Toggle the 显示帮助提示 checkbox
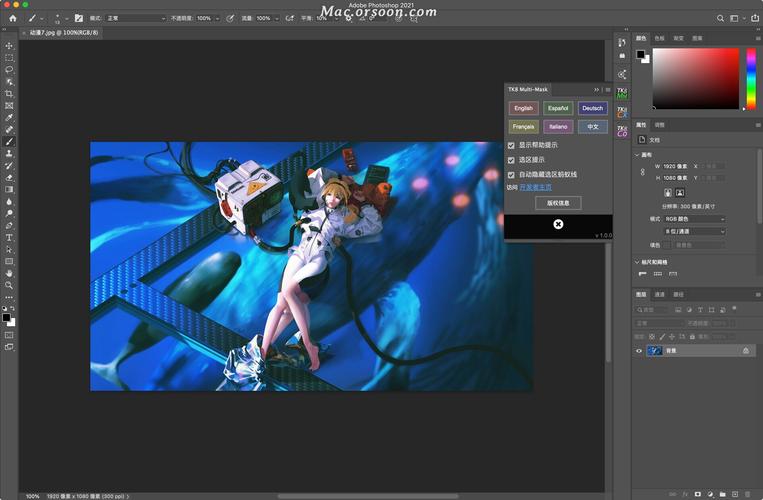Image resolution: width=763 pixels, height=500 pixels. coord(511,145)
